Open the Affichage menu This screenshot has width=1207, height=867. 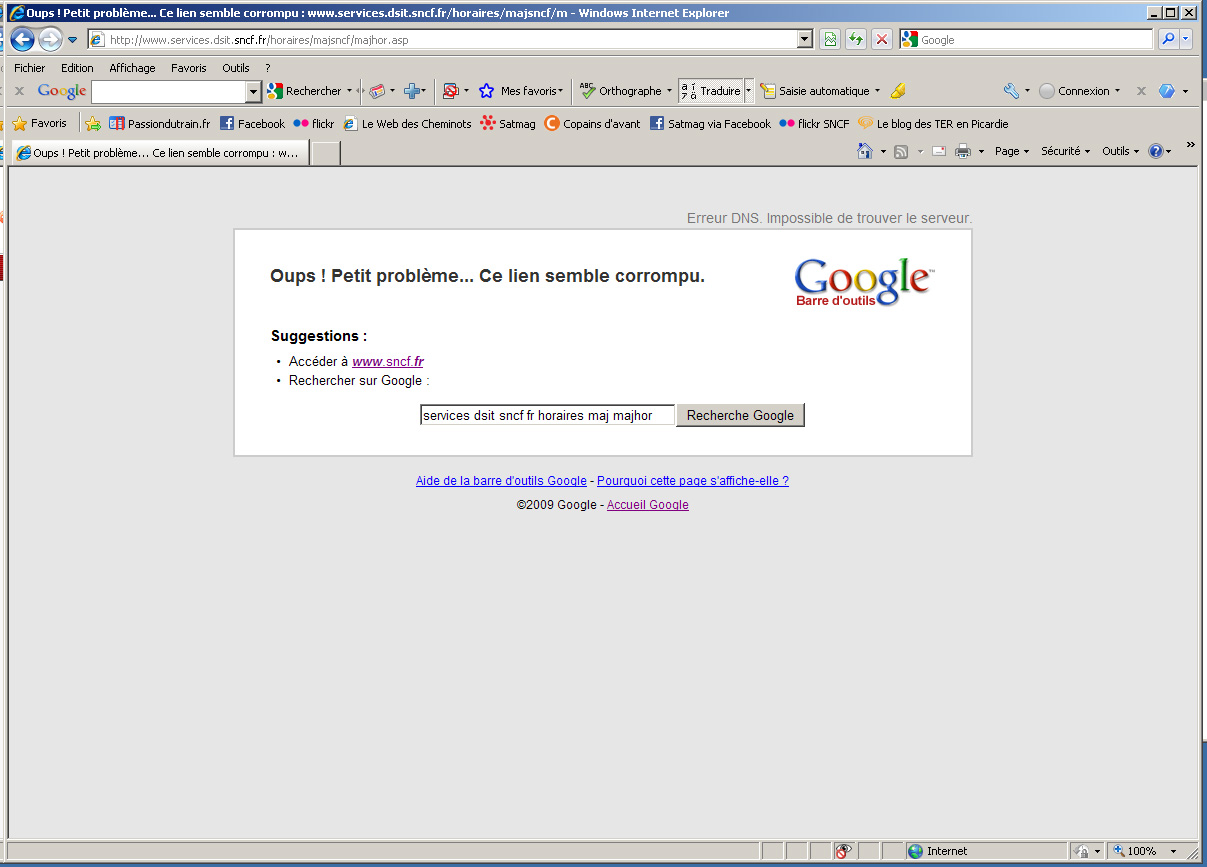tap(132, 68)
